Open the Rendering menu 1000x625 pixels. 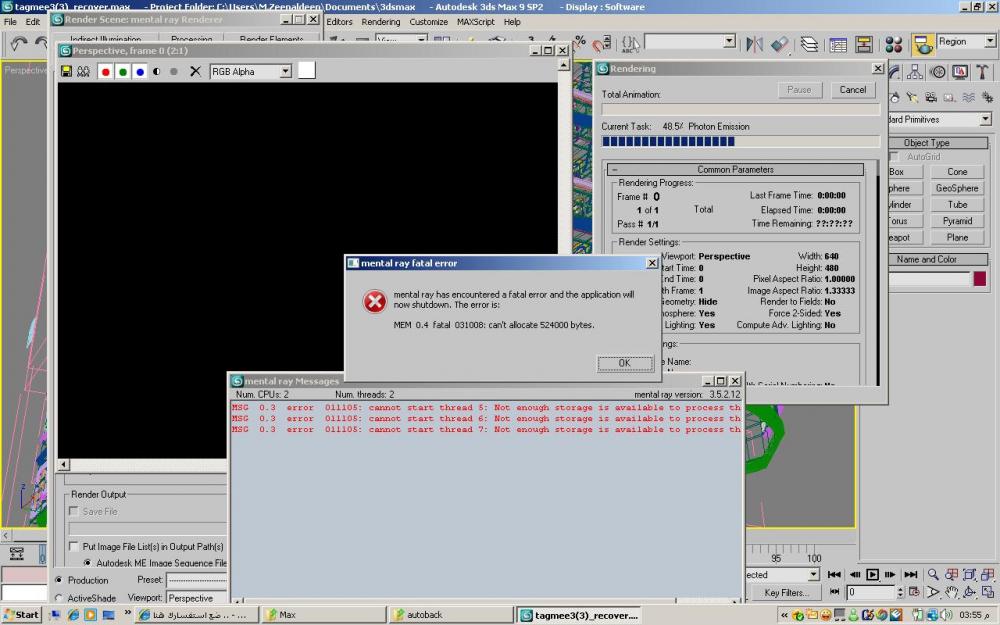[381, 22]
